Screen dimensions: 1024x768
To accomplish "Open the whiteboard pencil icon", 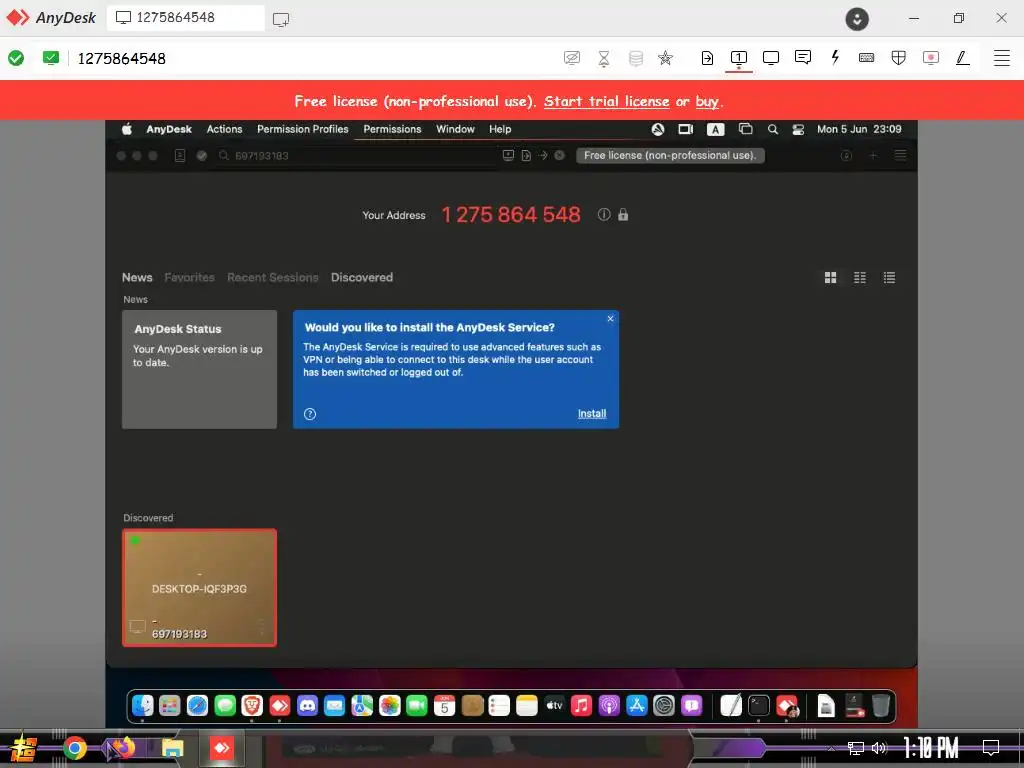I will pyautogui.click(x=963, y=57).
